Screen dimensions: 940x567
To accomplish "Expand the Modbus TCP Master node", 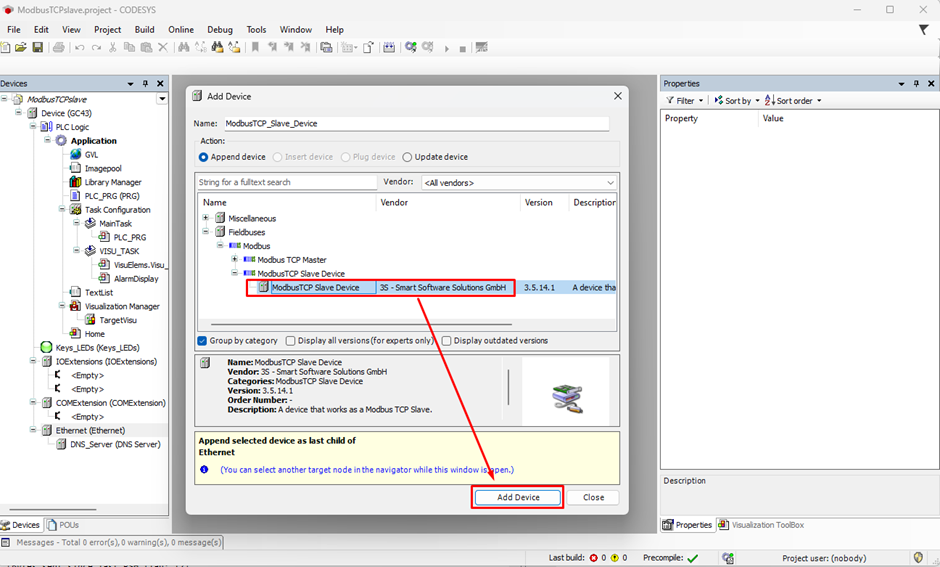I will (234, 259).
